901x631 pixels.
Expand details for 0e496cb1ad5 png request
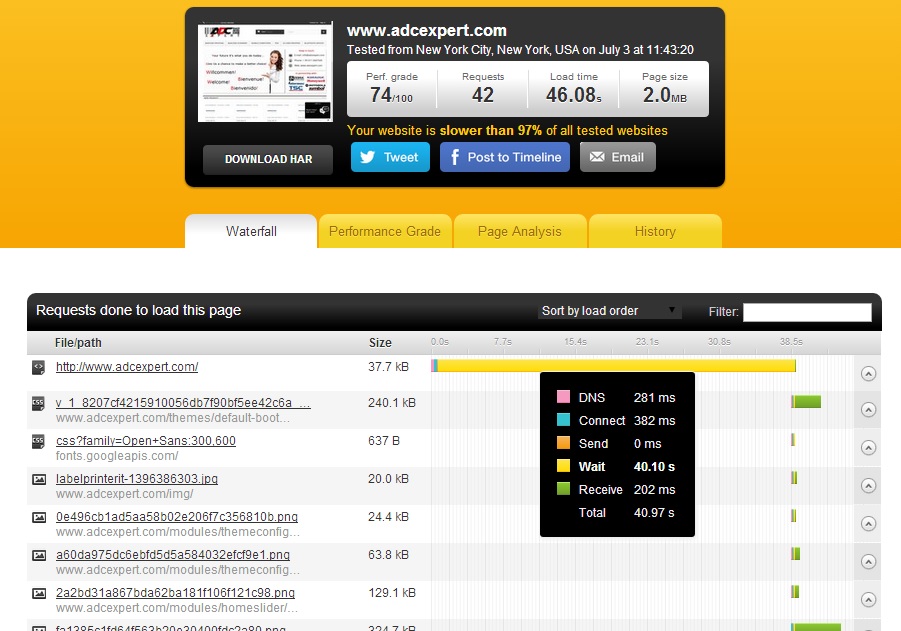(868, 524)
